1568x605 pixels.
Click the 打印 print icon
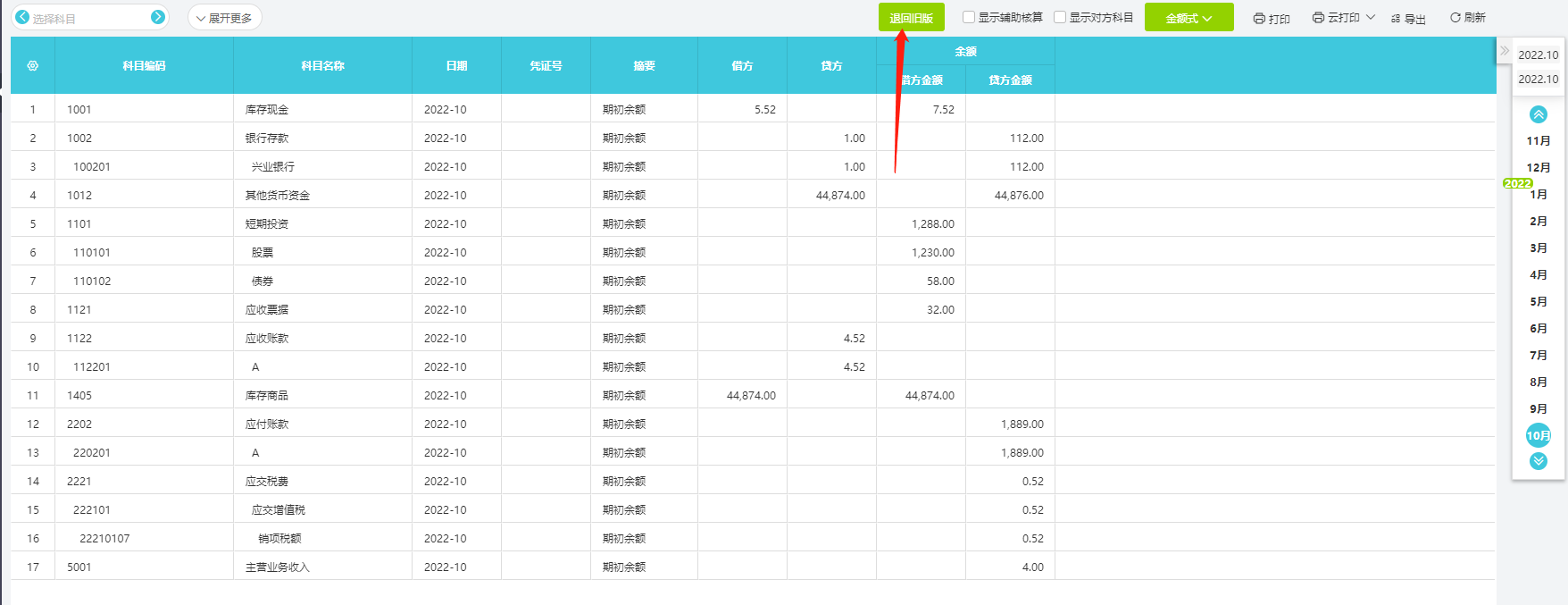coord(1259,18)
